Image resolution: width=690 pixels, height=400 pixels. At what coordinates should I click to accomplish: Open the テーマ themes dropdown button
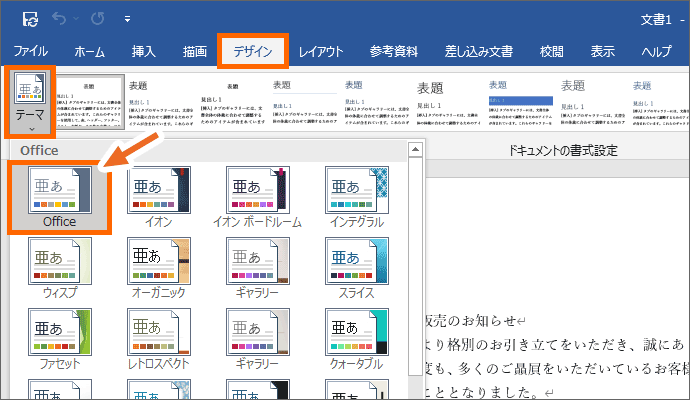pos(30,102)
